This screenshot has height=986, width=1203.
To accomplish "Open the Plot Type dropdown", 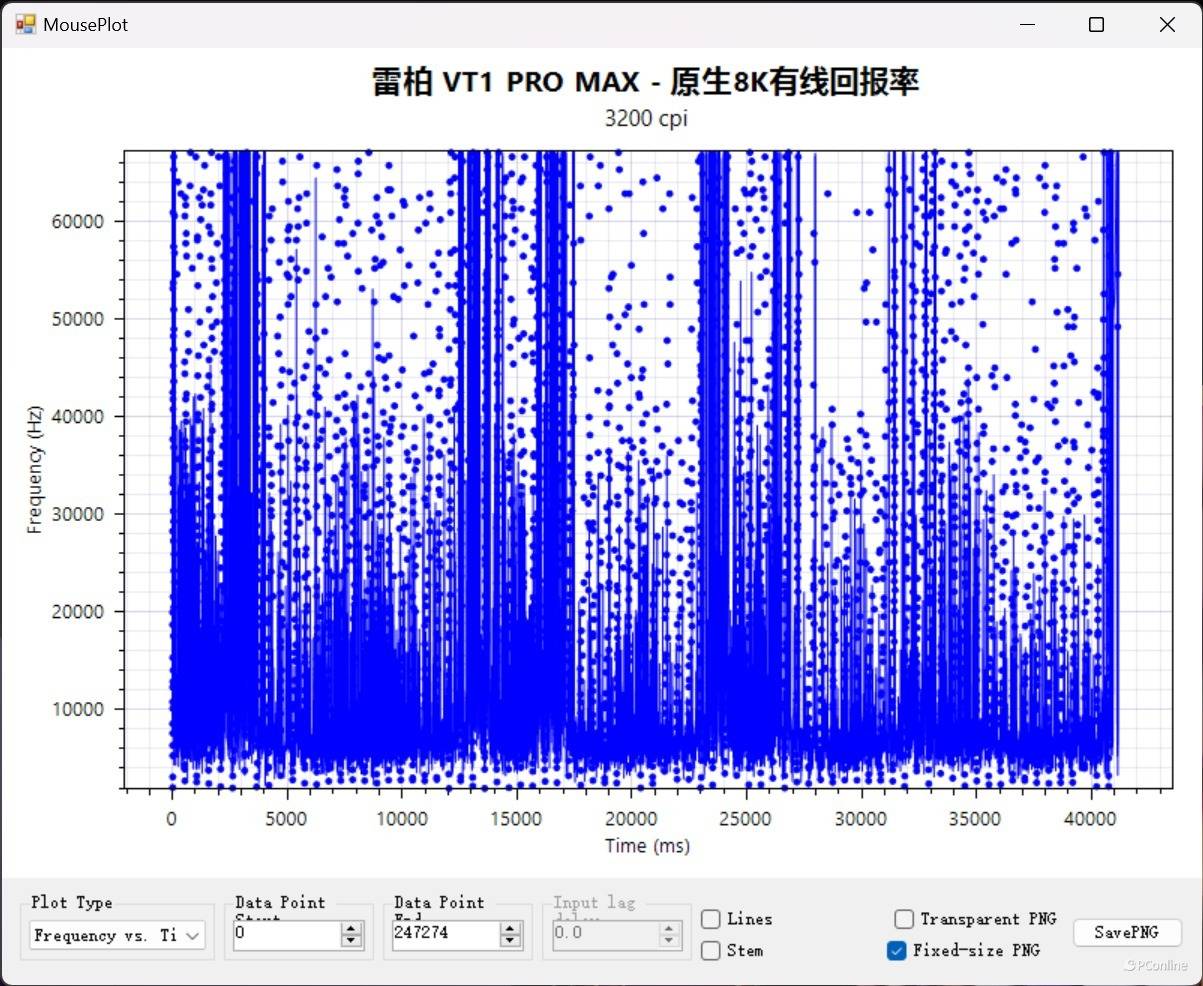I will (x=117, y=935).
